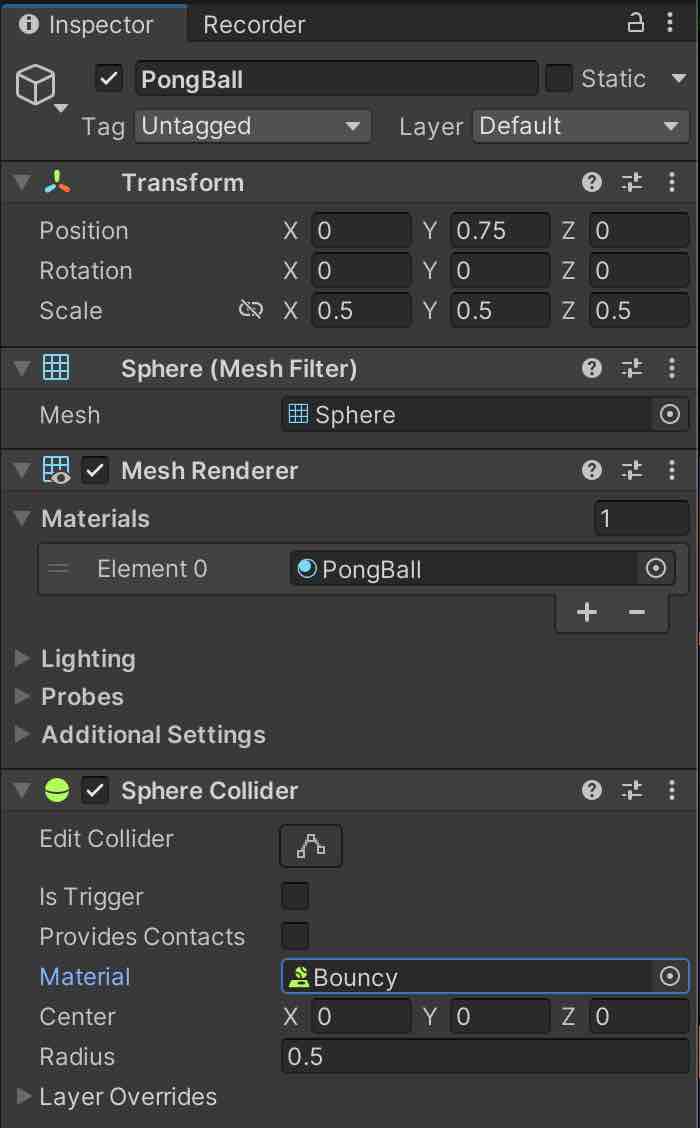Toggle the PongBall active checkbox
This screenshot has width=700, height=1128.
(x=109, y=78)
